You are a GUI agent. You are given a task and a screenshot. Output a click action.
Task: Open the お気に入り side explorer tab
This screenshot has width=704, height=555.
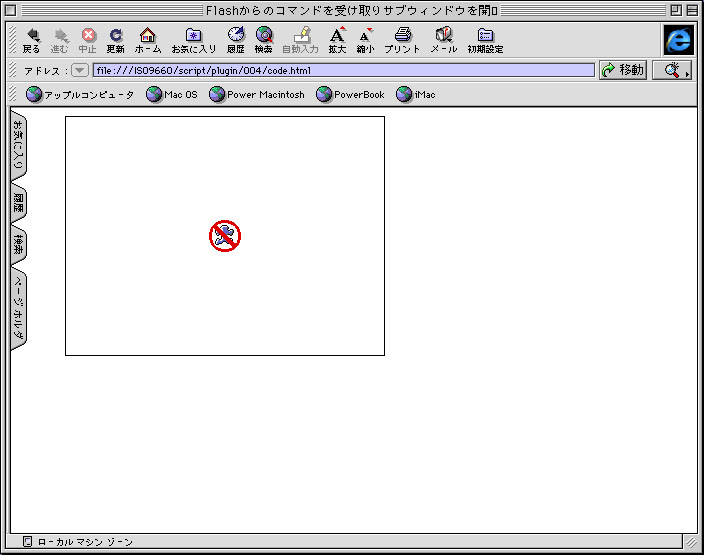[x=18, y=145]
